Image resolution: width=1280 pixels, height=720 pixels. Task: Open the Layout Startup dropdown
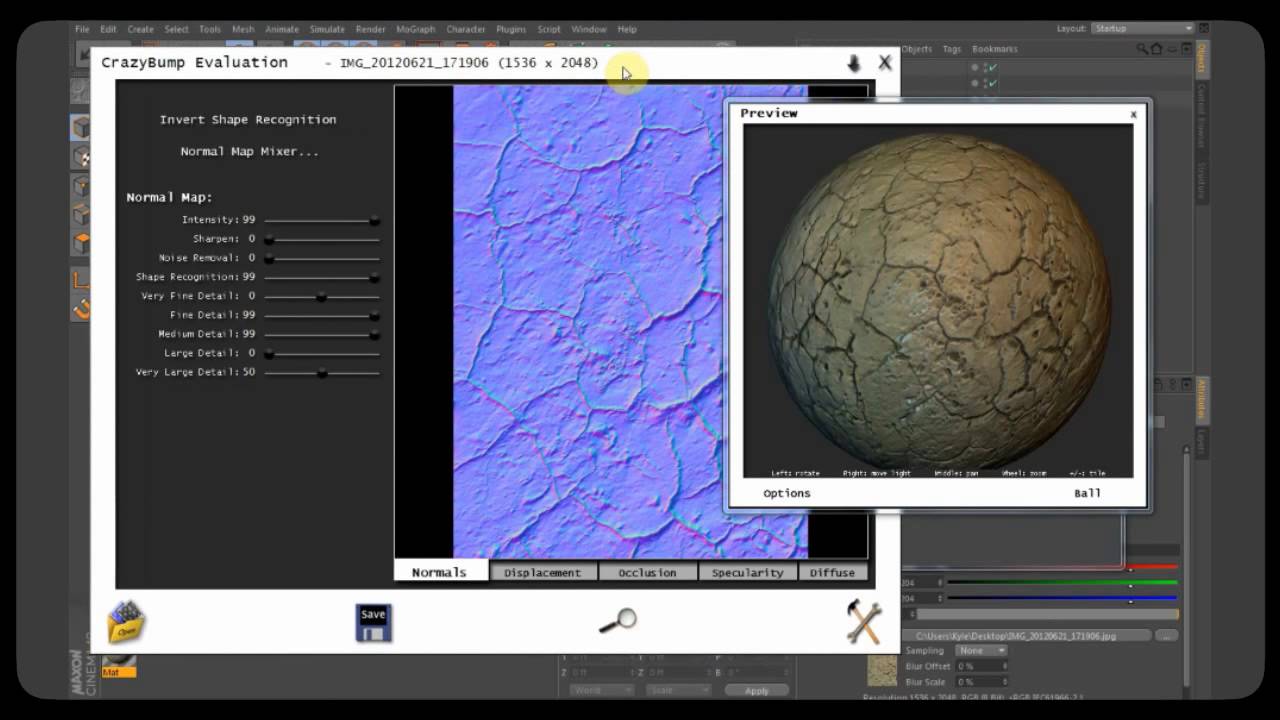tap(1143, 29)
